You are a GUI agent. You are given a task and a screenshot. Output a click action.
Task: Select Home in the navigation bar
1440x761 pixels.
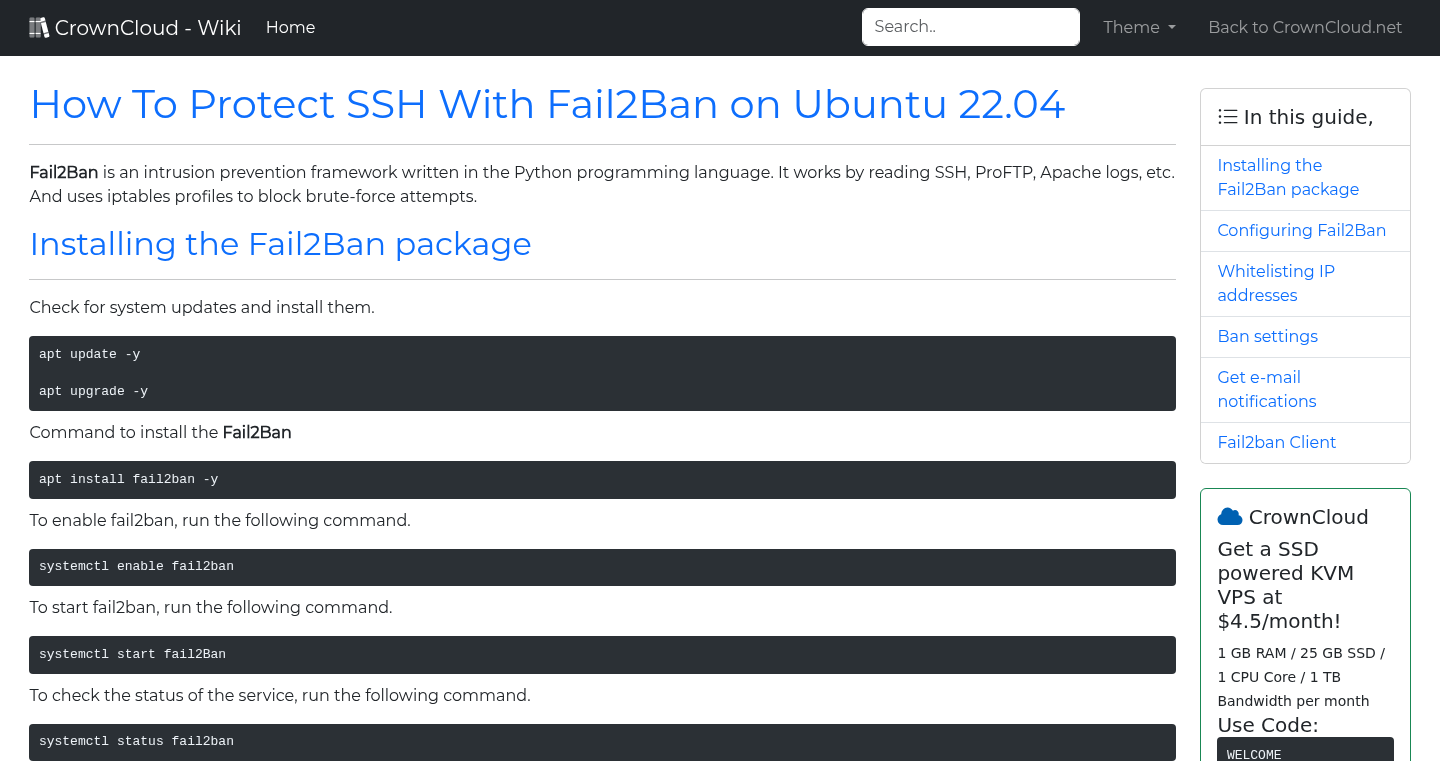(x=290, y=27)
